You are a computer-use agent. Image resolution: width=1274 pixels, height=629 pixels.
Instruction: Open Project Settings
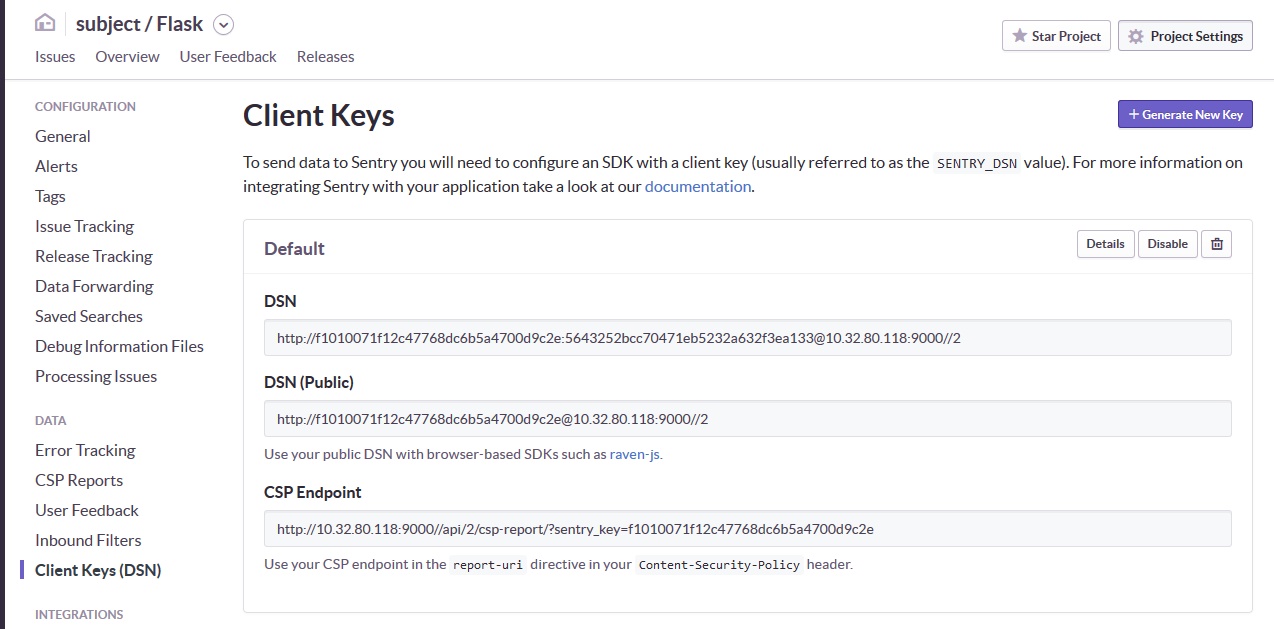click(x=1185, y=36)
